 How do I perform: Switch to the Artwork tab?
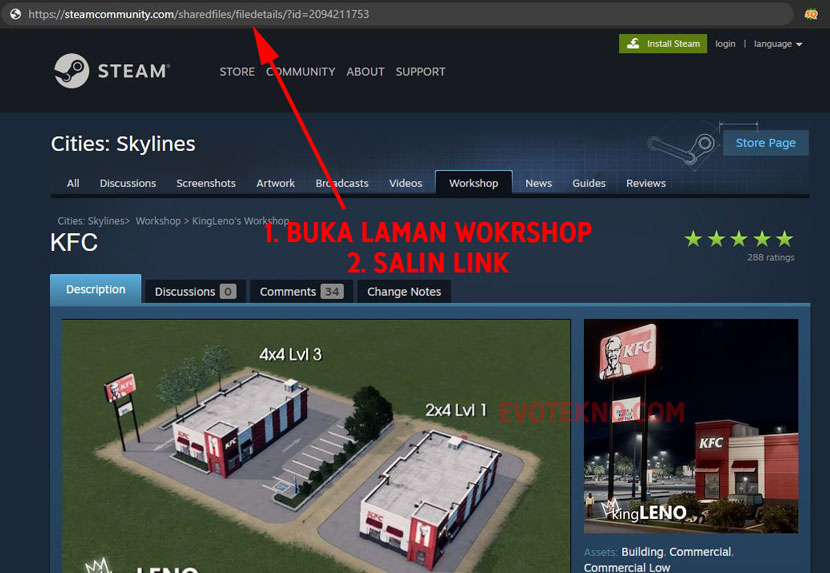[x=275, y=183]
